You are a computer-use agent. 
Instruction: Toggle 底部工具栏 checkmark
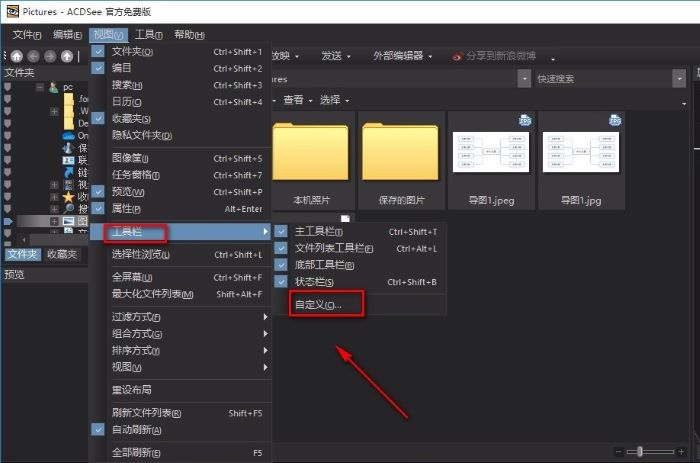[x=281, y=265]
